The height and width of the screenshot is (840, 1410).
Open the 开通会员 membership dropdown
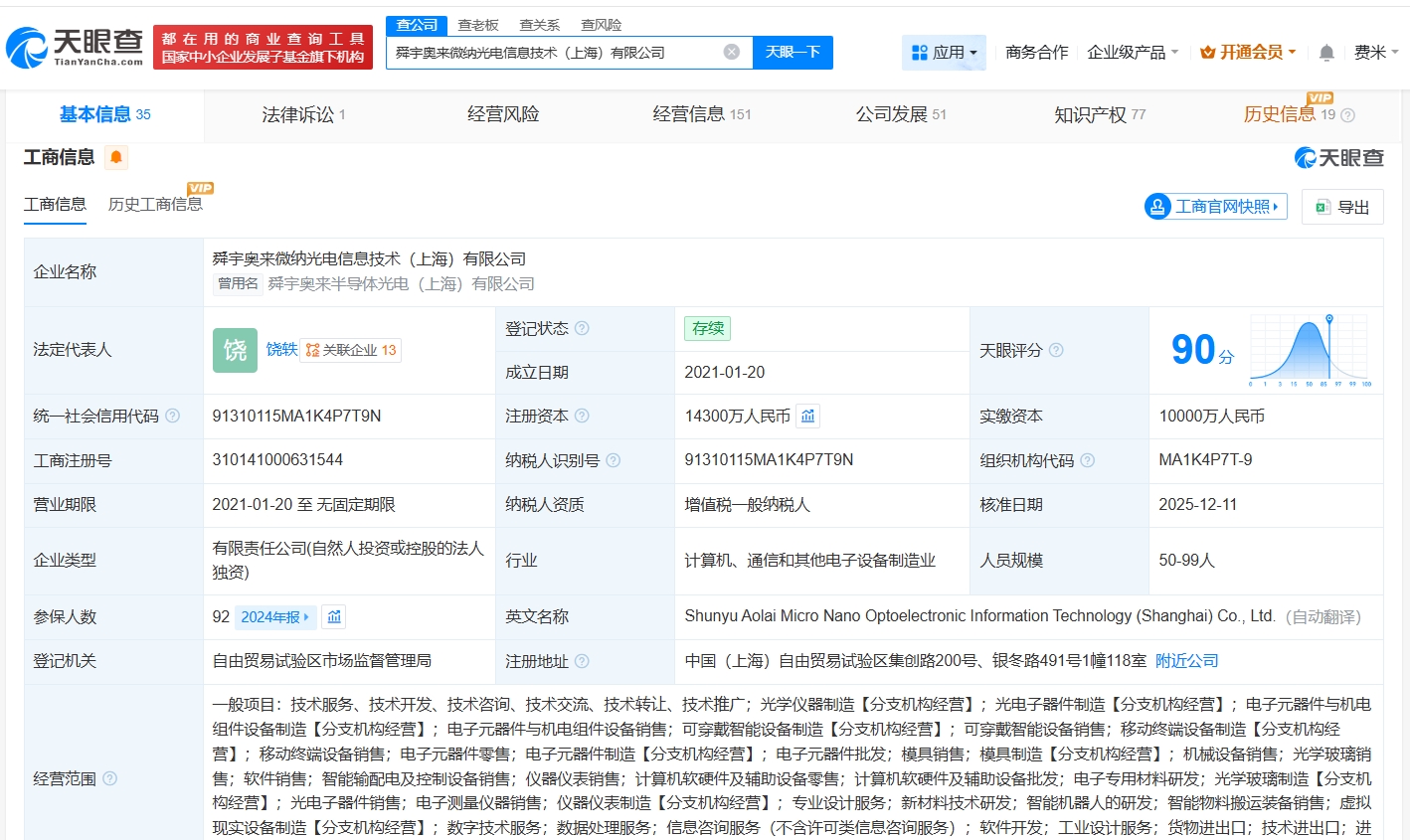pos(1248,53)
